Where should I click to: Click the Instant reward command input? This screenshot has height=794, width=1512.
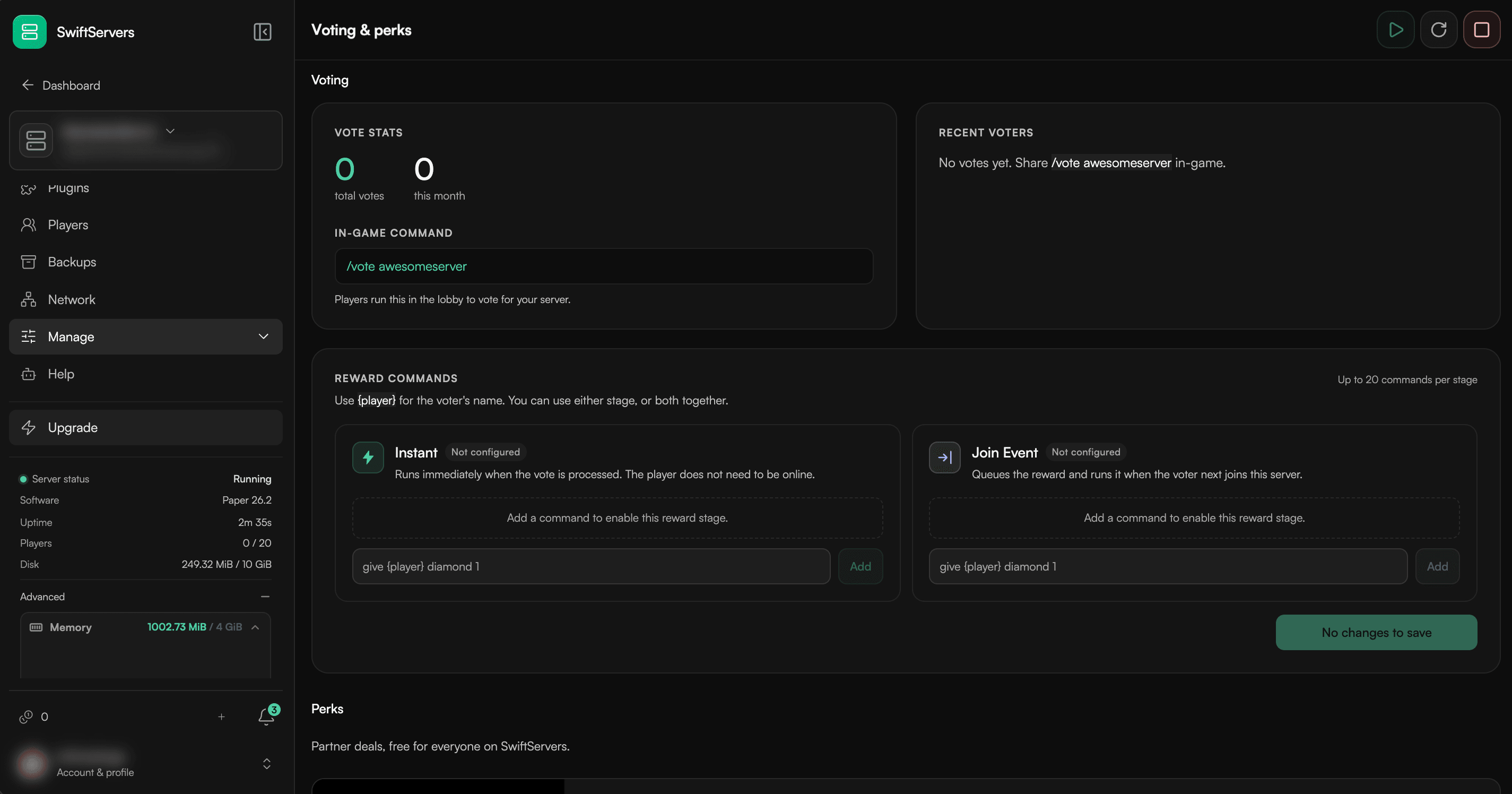(591, 566)
